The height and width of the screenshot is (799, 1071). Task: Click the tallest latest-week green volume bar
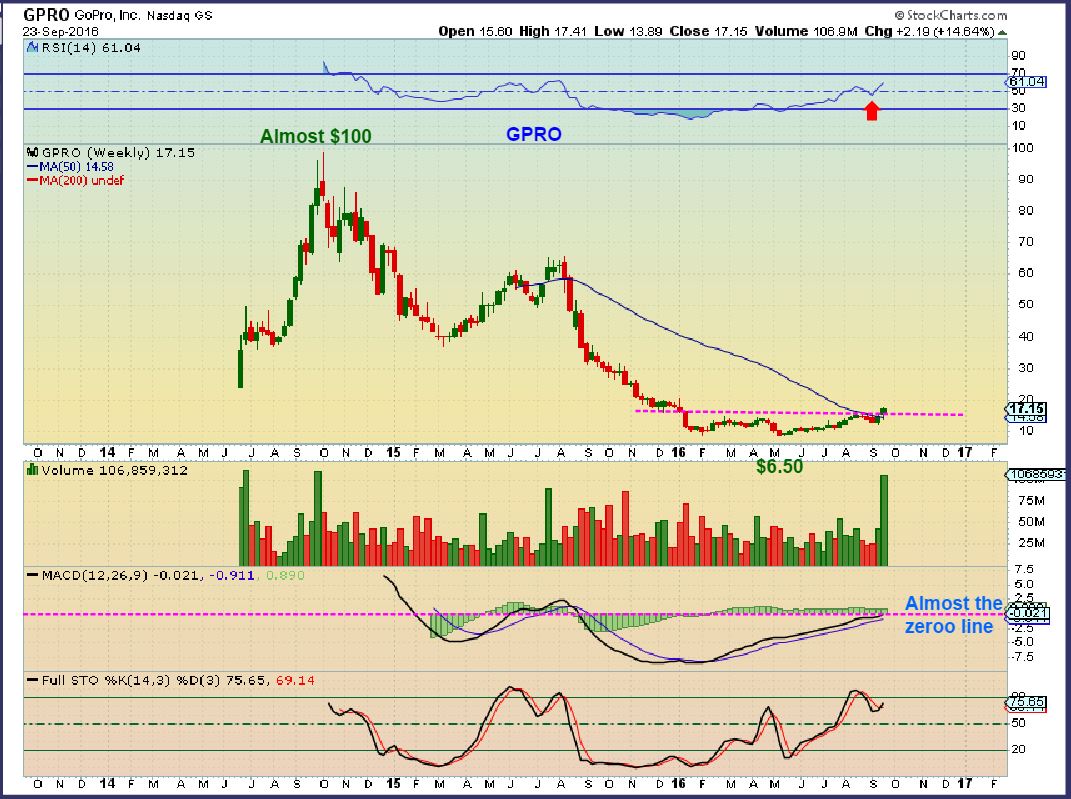[884, 520]
